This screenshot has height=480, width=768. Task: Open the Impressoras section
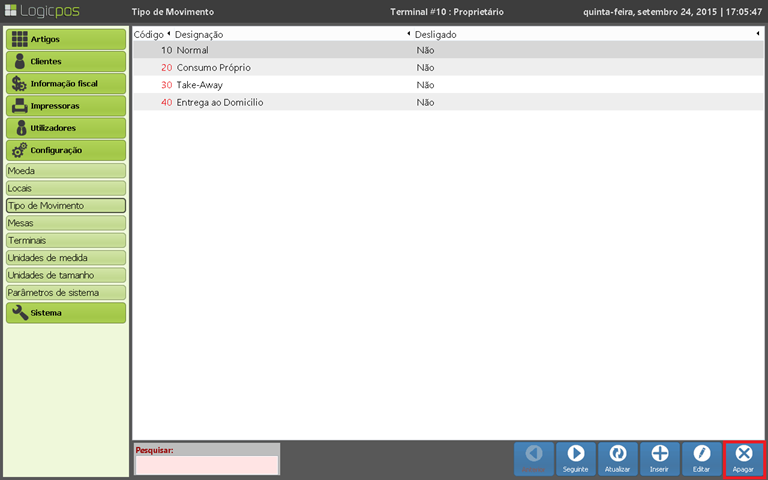pyautogui.click(x=66, y=106)
